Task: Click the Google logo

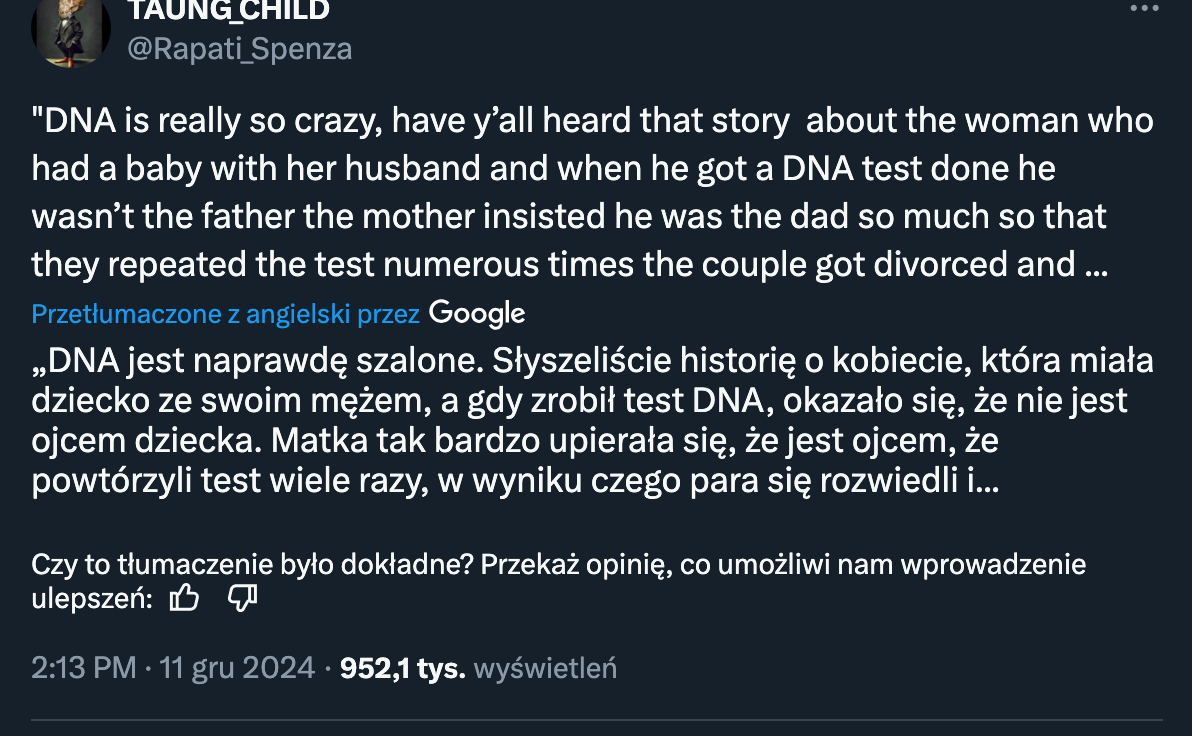Action: point(476,313)
